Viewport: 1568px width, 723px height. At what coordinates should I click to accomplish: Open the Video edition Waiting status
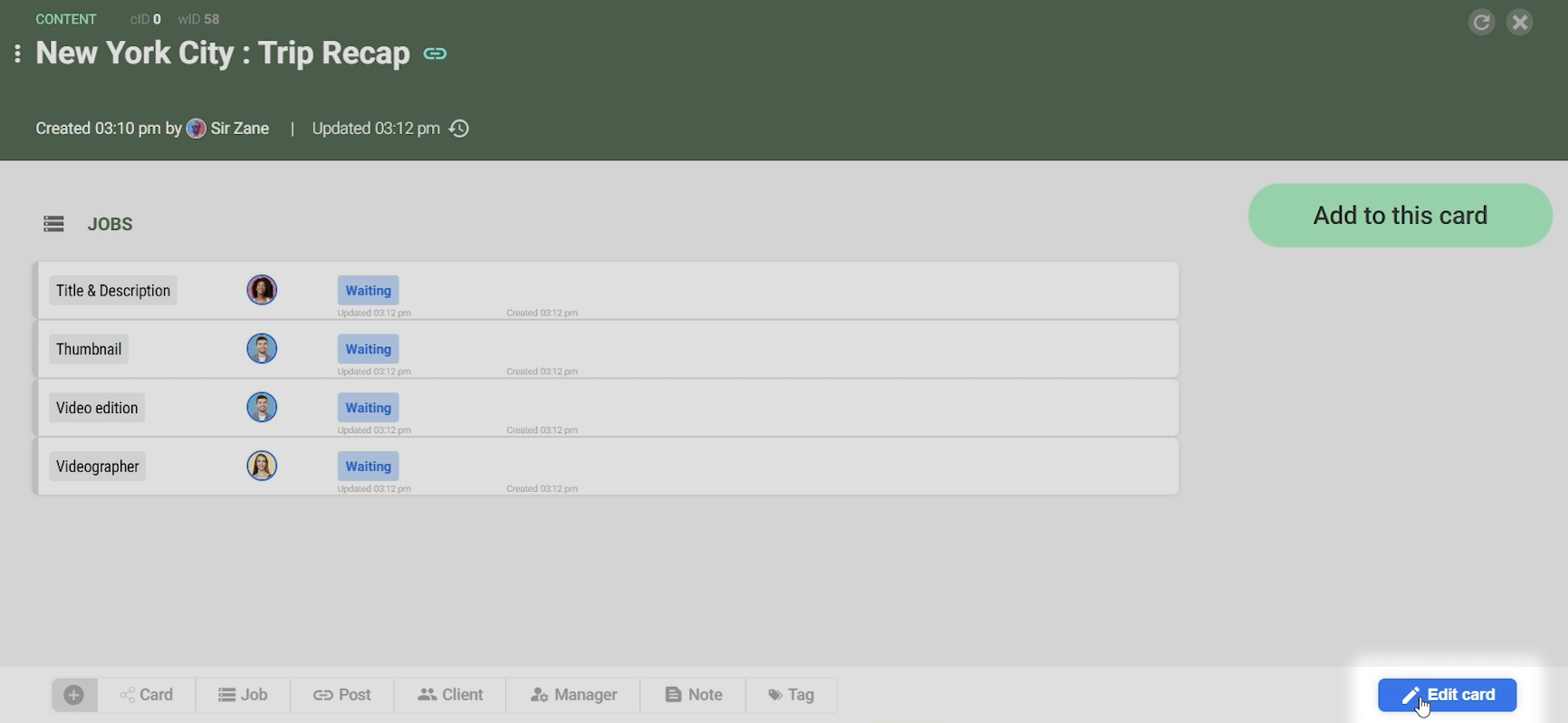pos(368,408)
